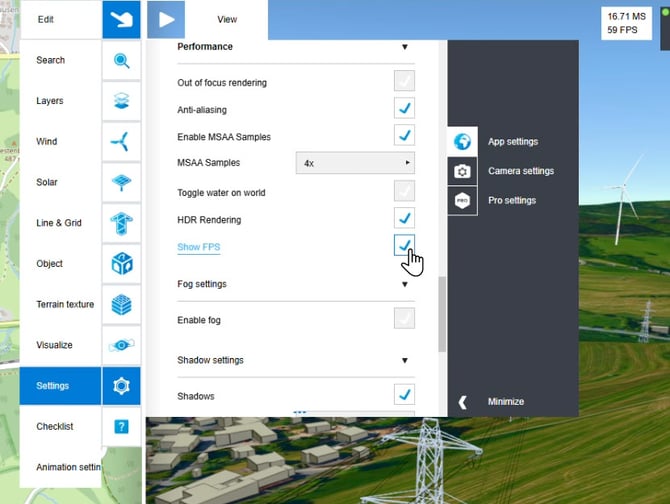670x504 pixels.
Task: Select the Line & Grid pylon icon
Action: [122, 223]
